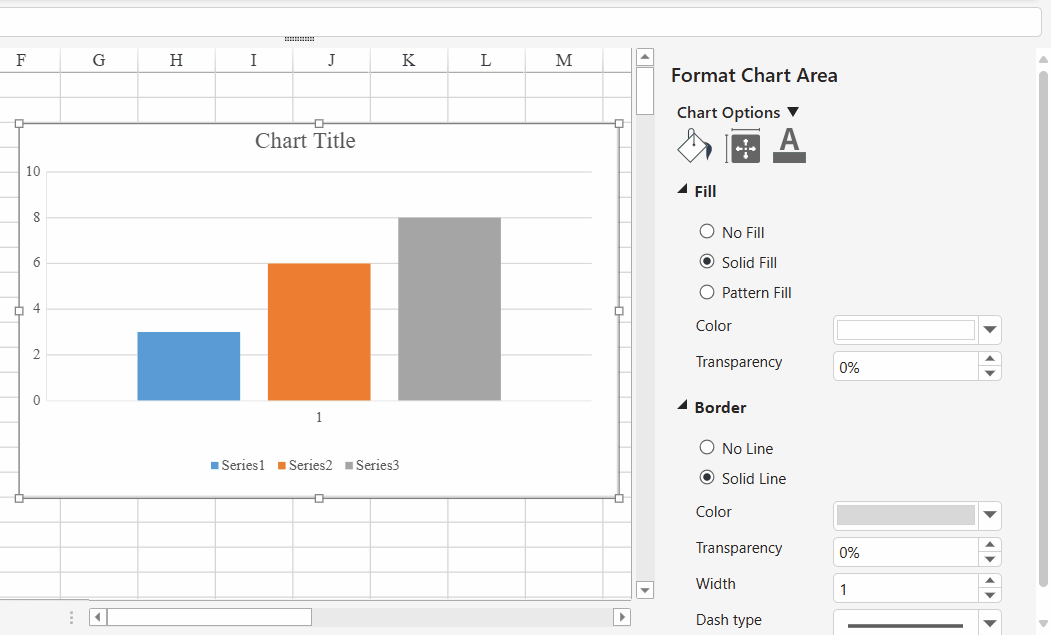Open the fill Color dropdown arrow

click(x=990, y=330)
